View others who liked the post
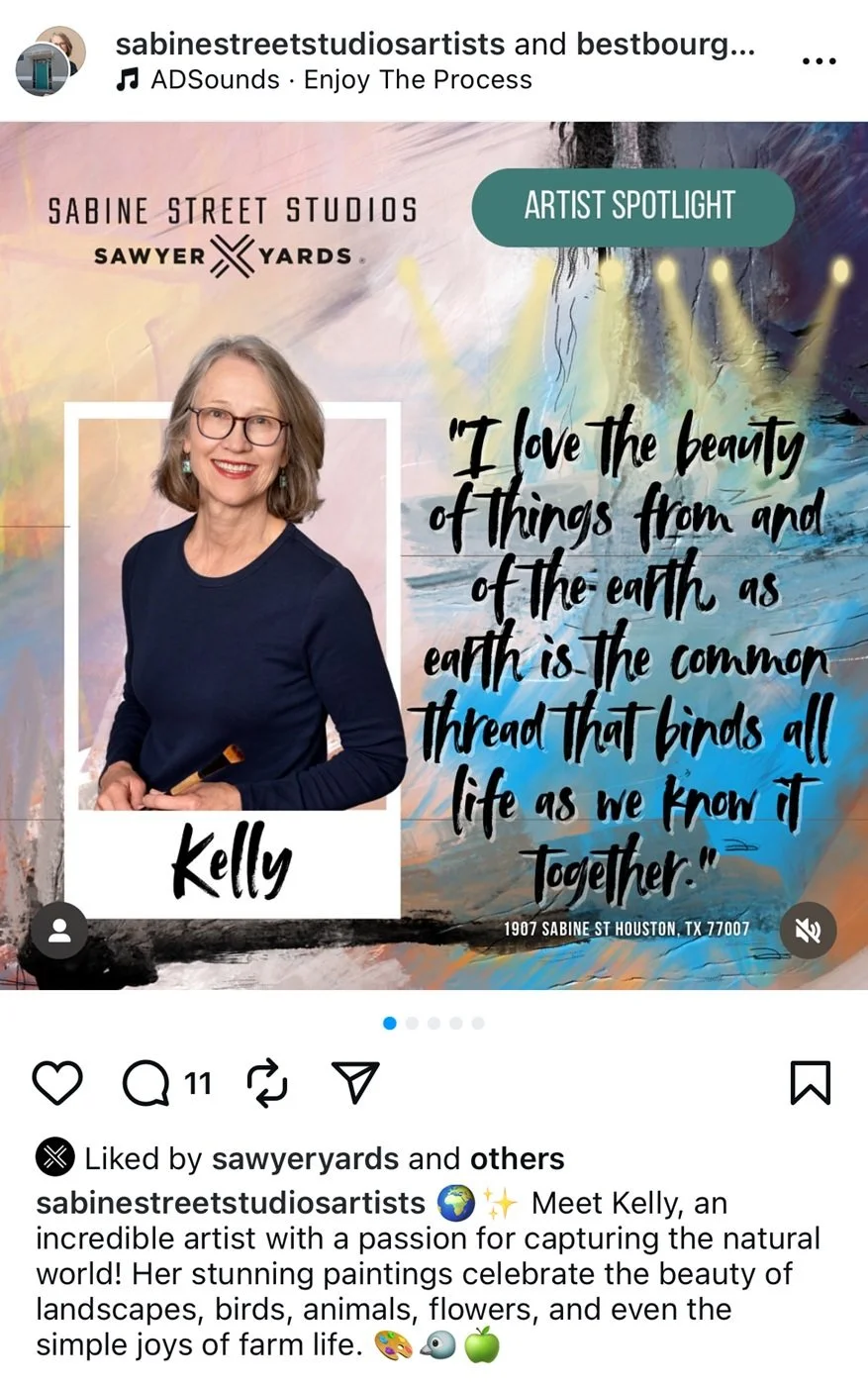 coord(517,1159)
